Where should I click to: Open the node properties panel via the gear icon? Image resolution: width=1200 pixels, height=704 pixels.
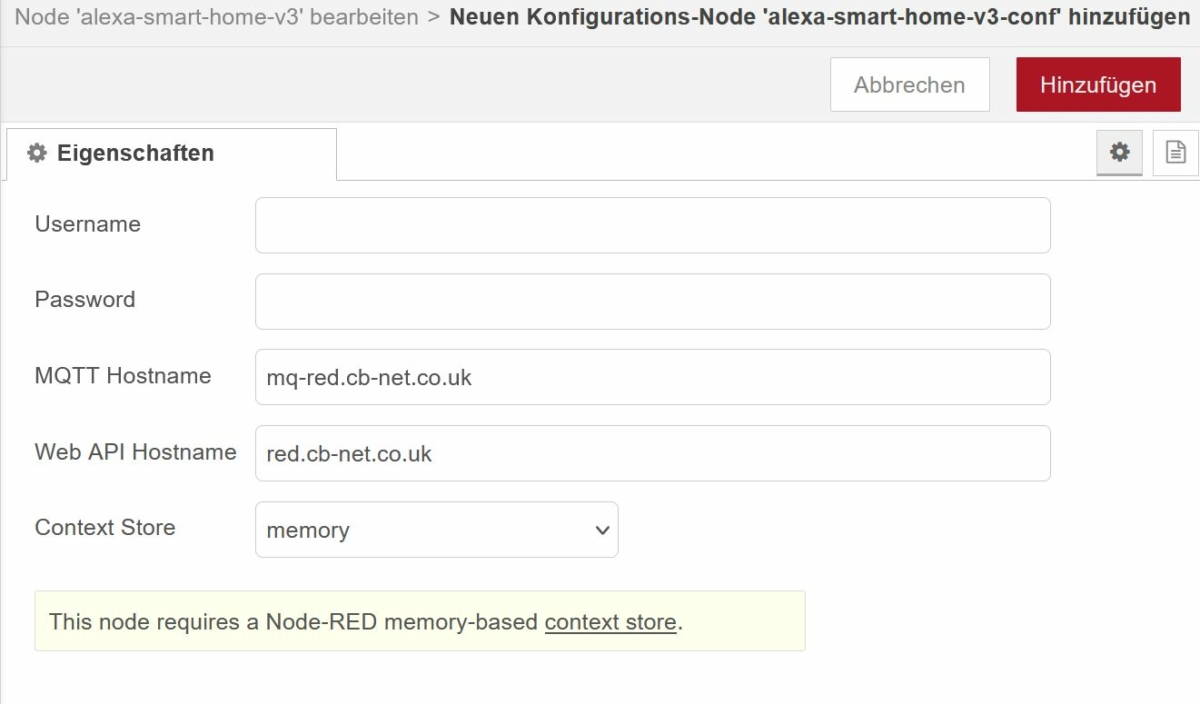(1120, 152)
